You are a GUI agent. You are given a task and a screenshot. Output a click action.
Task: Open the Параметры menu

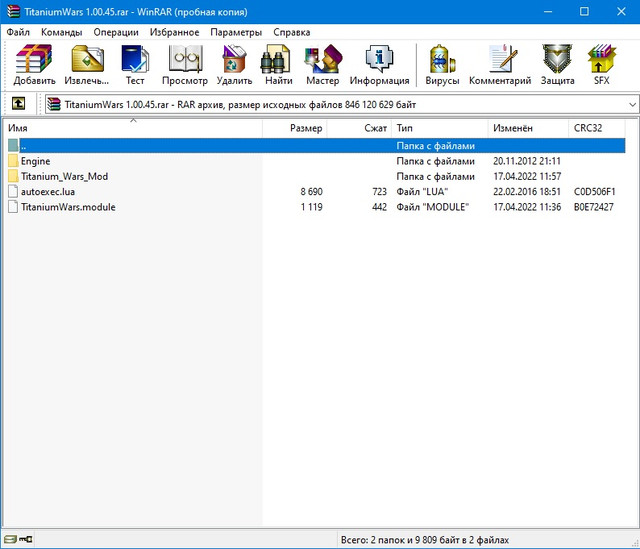(236, 32)
